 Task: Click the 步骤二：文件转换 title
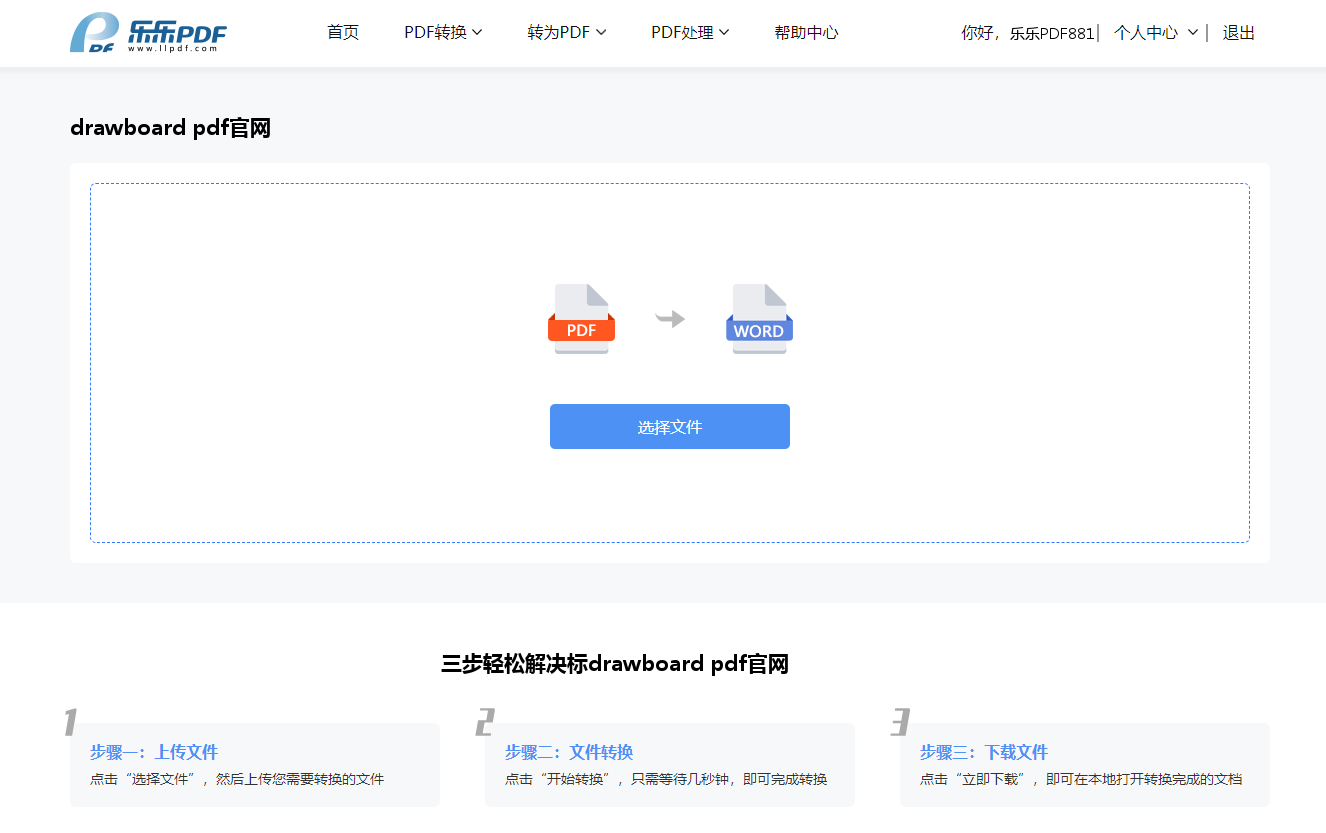[x=569, y=752]
